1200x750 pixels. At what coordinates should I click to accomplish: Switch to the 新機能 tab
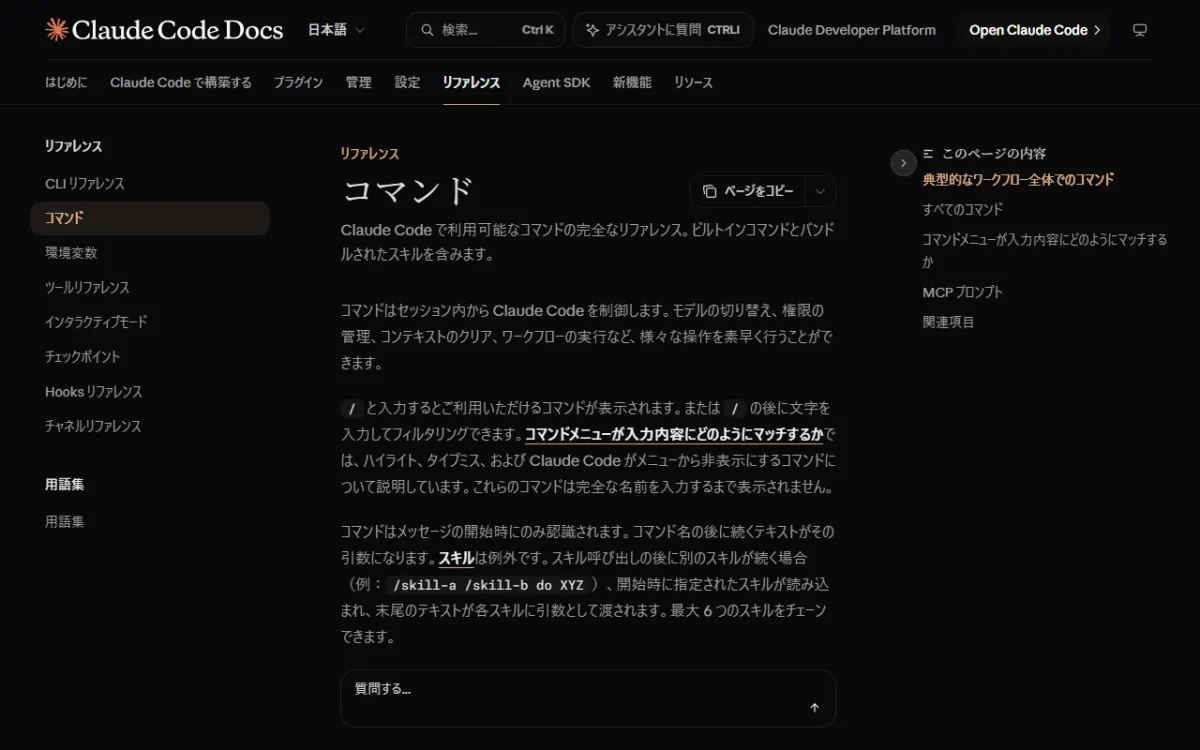point(632,82)
